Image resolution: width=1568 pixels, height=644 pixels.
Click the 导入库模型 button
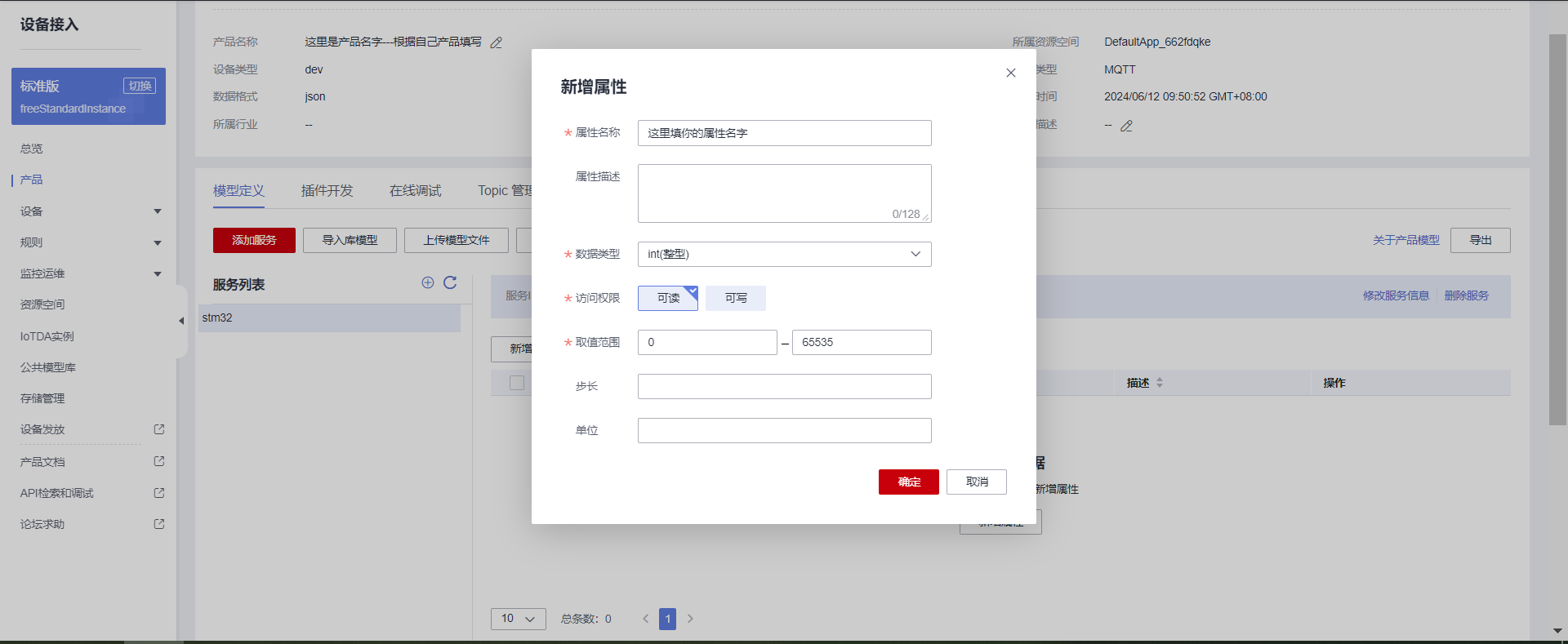point(350,240)
